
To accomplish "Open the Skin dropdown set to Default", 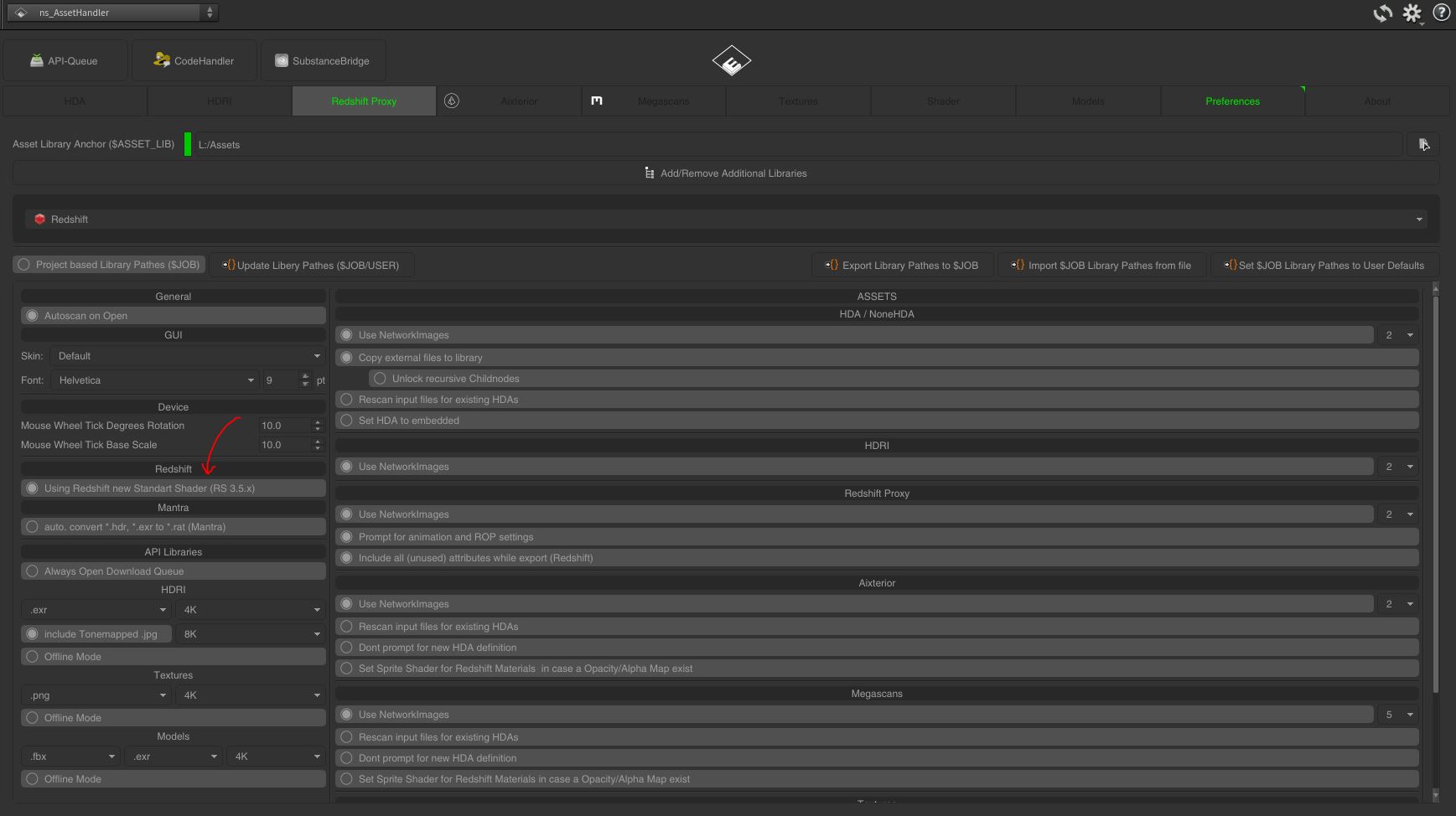I will click(188, 356).
